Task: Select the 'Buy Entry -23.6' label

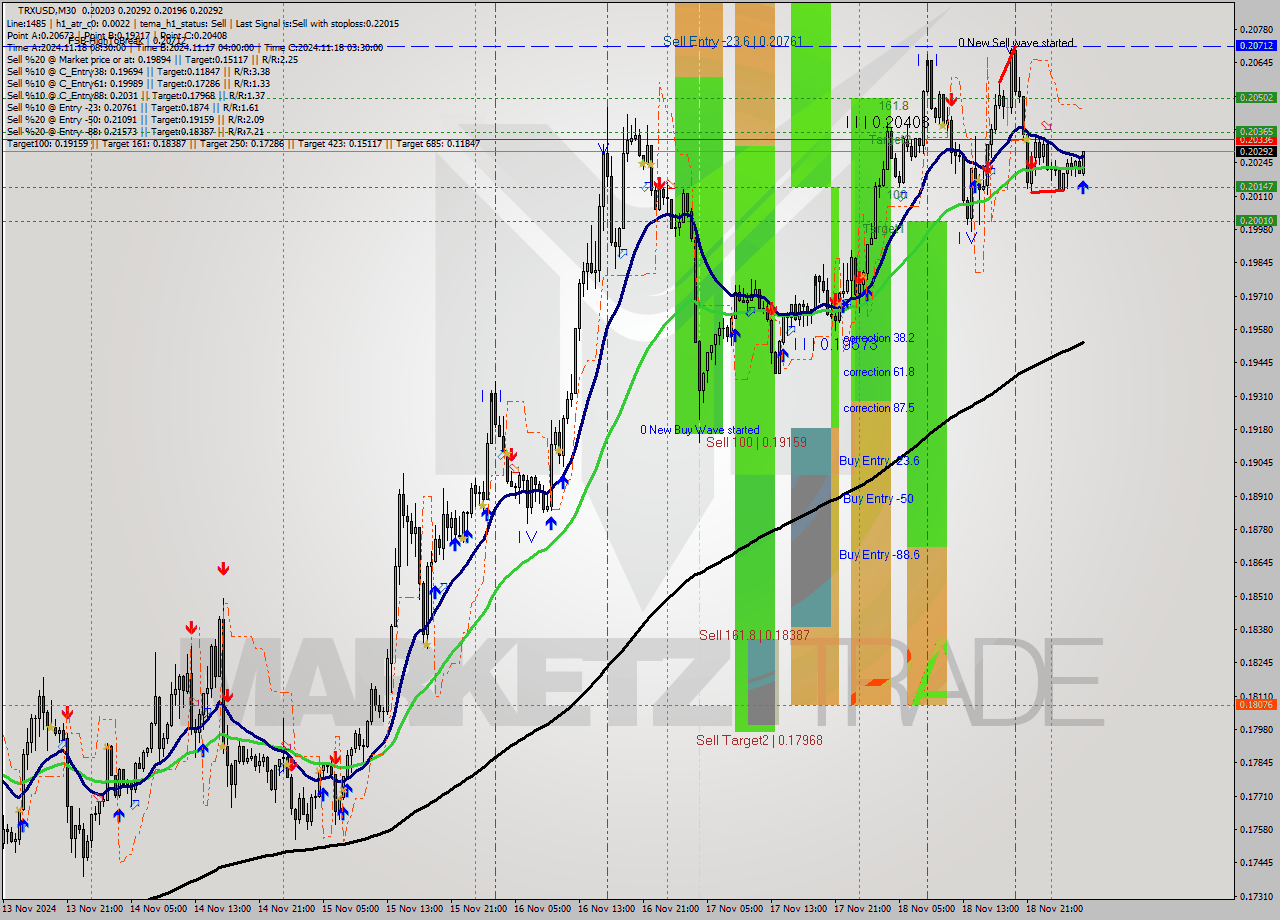Action: pos(879,461)
